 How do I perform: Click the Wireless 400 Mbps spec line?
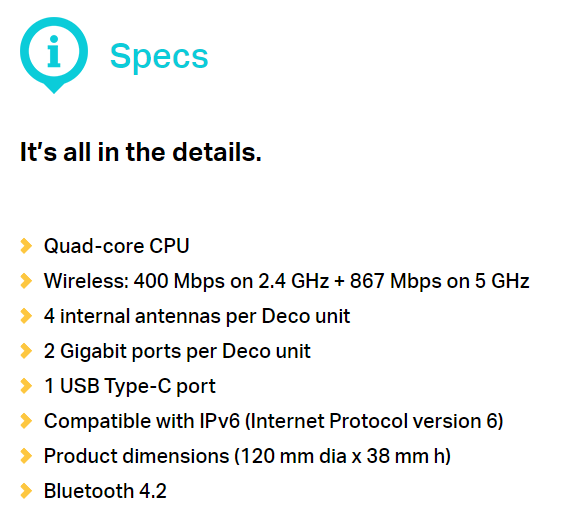point(287,281)
